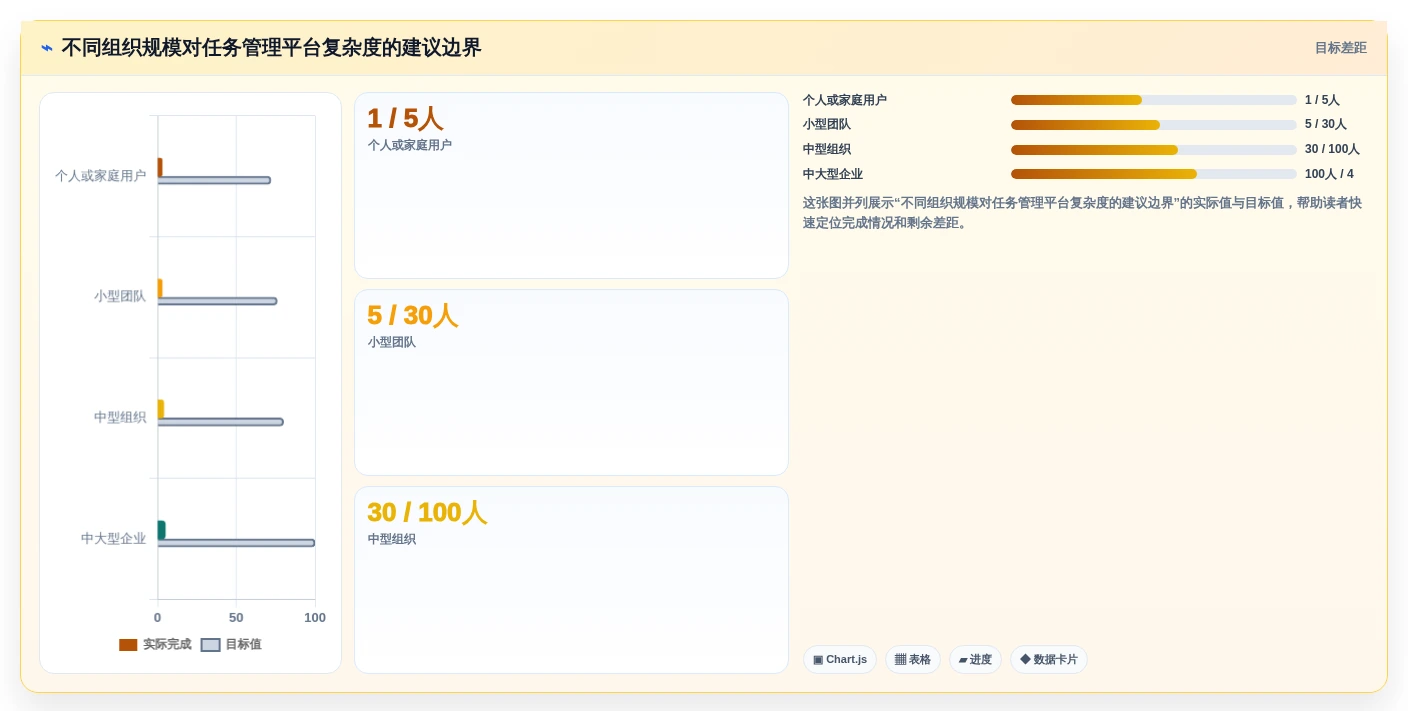Click the 小型团队 progress bar

(x=1153, y=125)
